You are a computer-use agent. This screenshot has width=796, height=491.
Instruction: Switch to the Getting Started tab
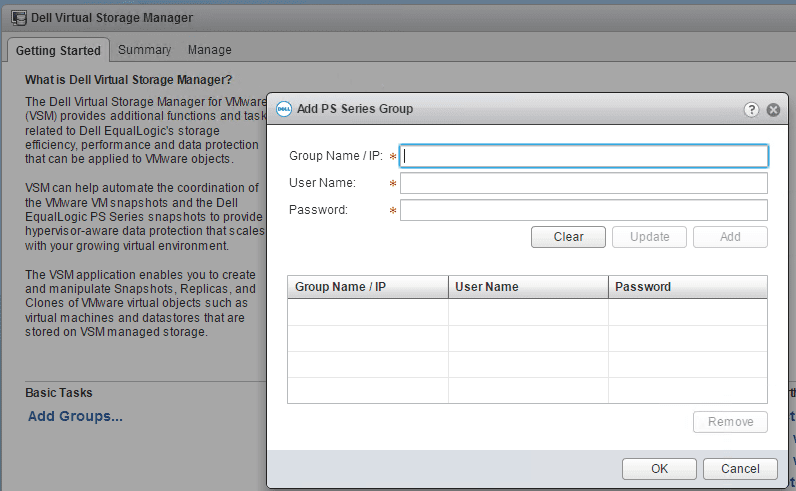[x=58, y=50]
